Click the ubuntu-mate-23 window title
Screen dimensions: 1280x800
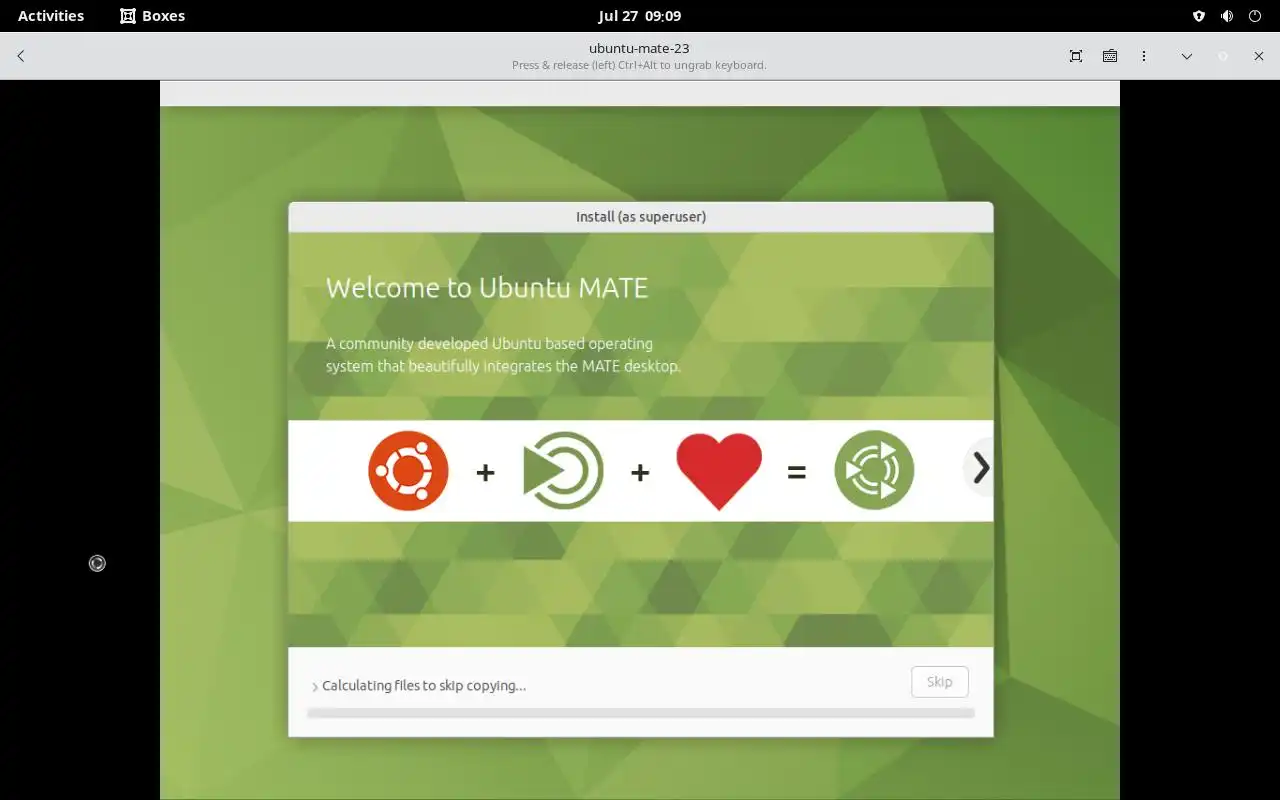point(639,48)
